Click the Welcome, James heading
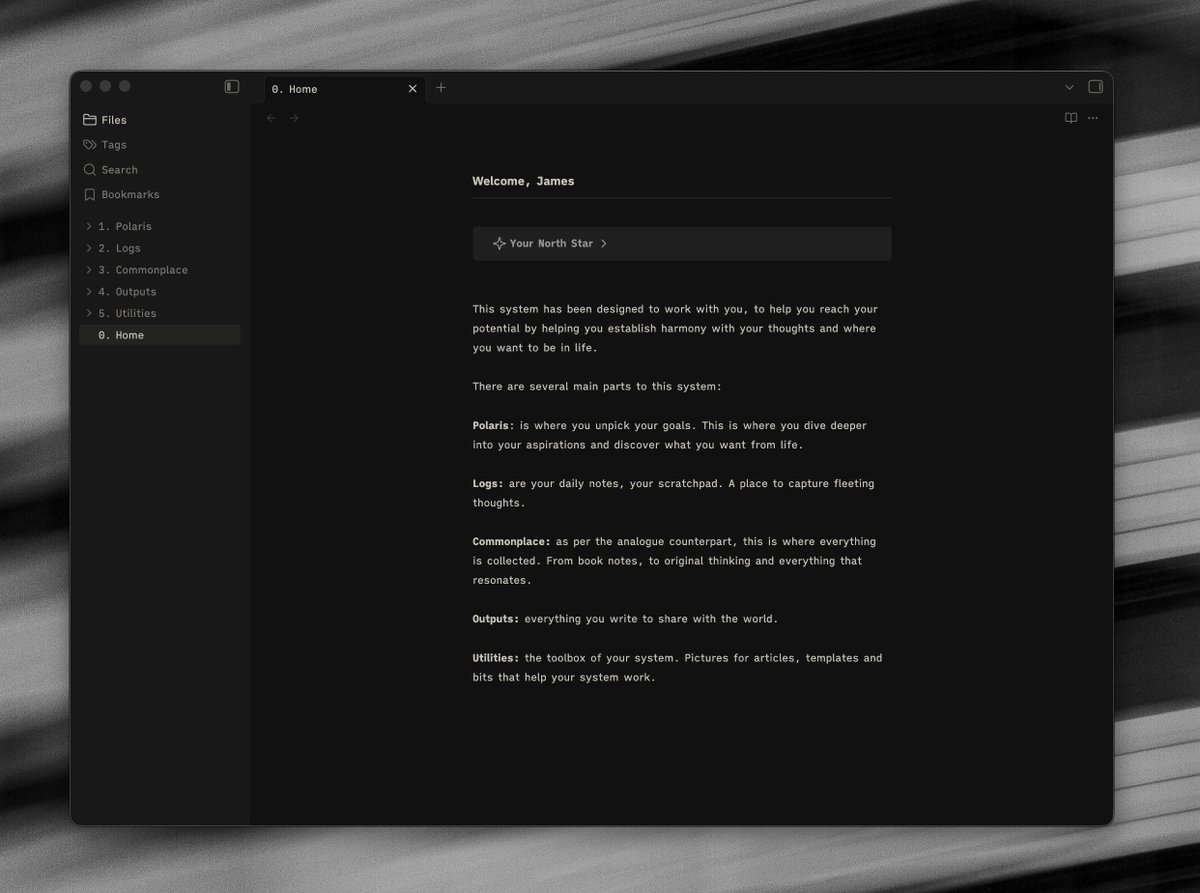 tap(523, 181)
